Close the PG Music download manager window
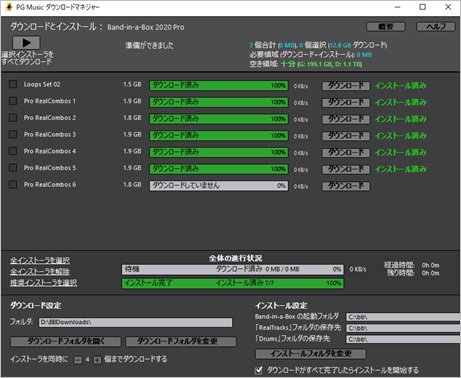461x378 pixels. coord(448,7)
